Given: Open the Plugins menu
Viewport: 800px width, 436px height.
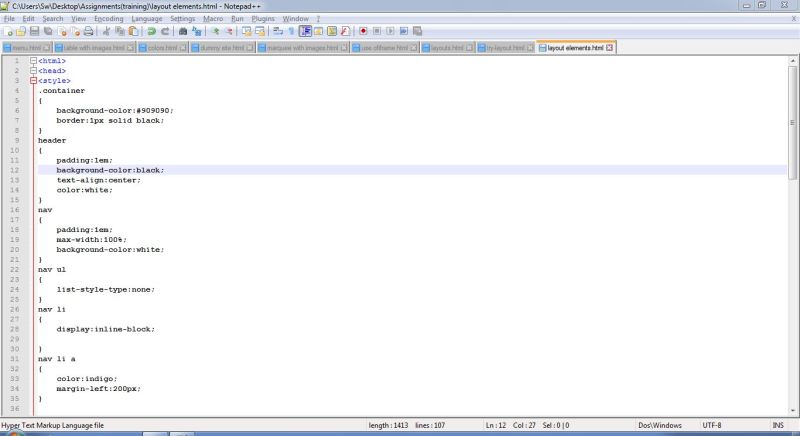Looking at the screenshot, I should [x=263, y=18].
